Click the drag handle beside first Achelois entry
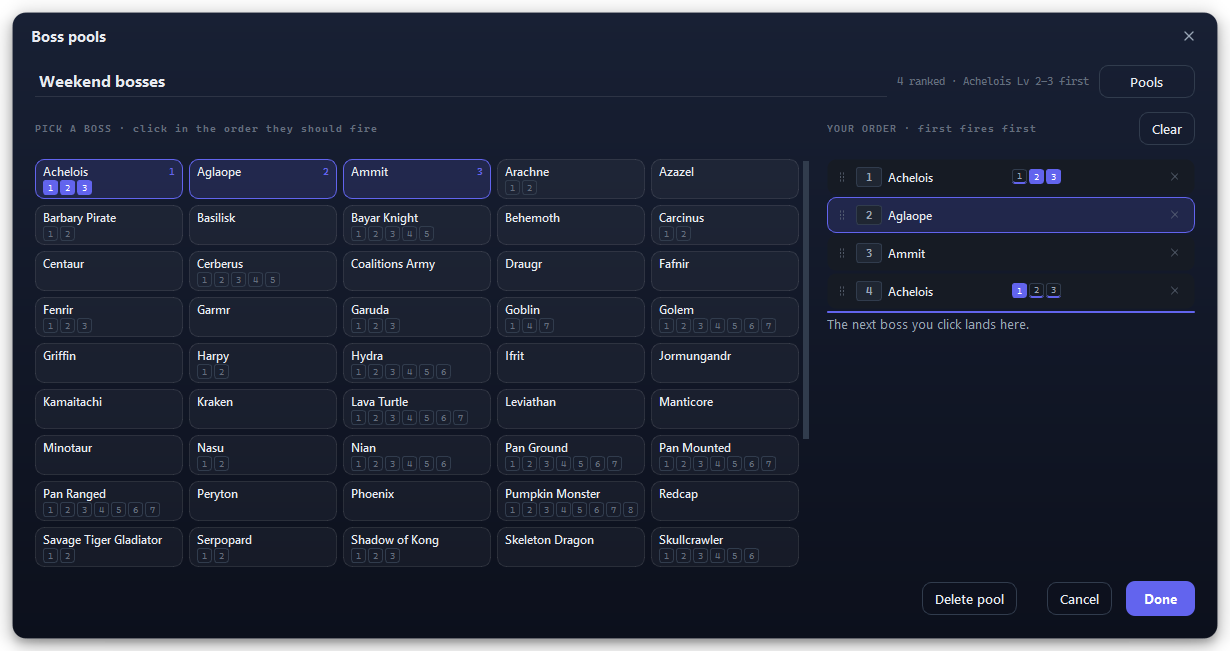 (x=841, y=177)
